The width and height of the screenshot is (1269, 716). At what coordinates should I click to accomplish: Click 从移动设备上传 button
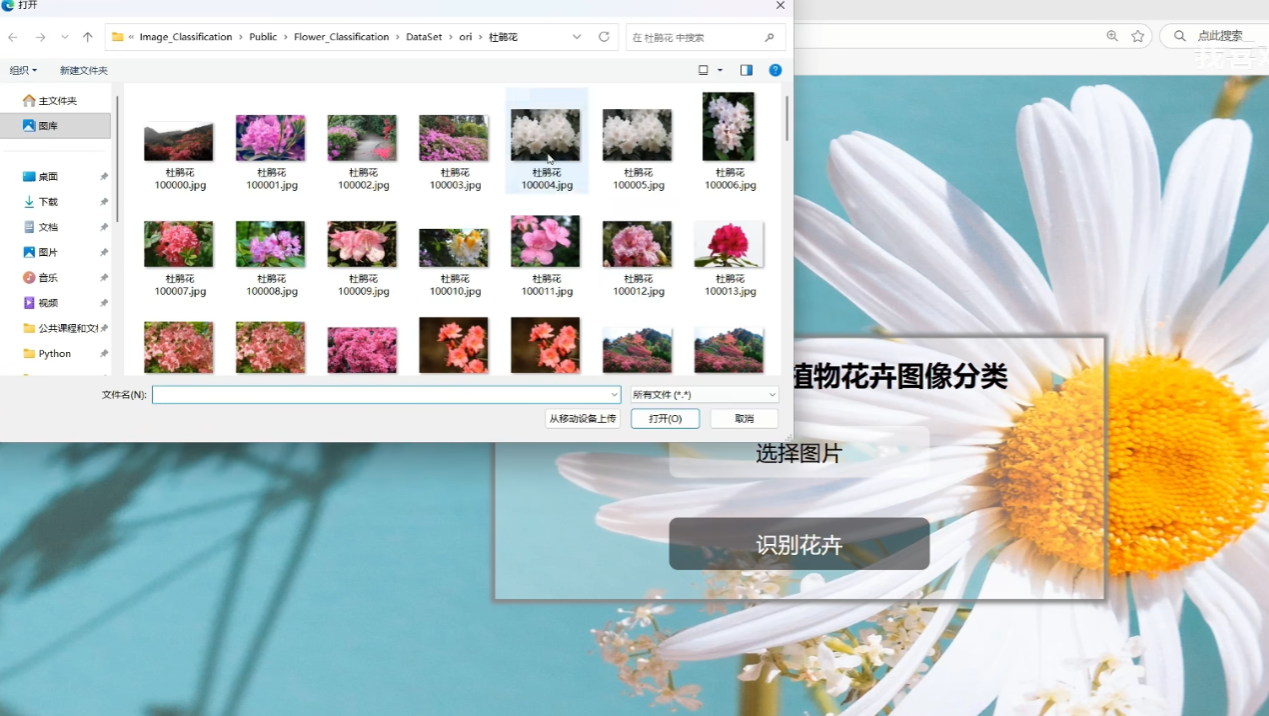tap(583, 418)
